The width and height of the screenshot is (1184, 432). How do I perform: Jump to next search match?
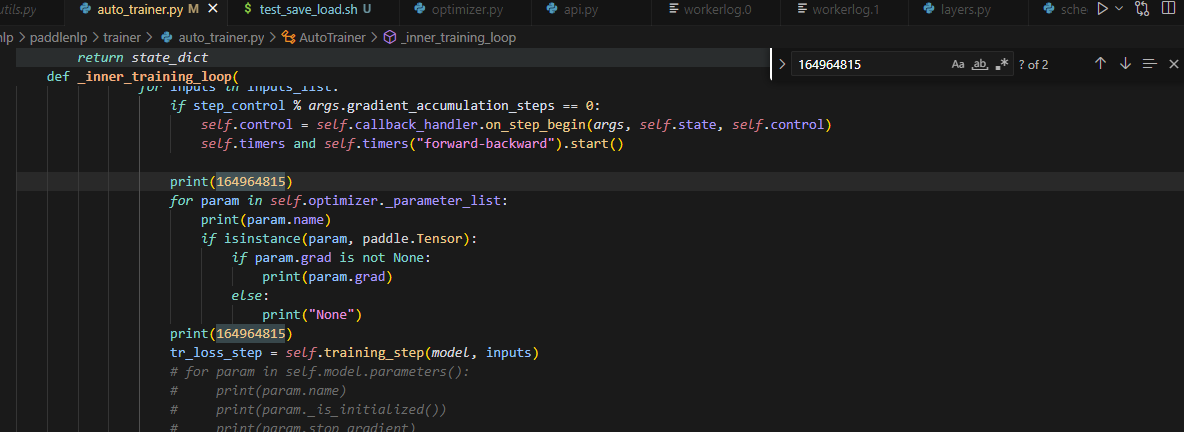[1125, 64]
